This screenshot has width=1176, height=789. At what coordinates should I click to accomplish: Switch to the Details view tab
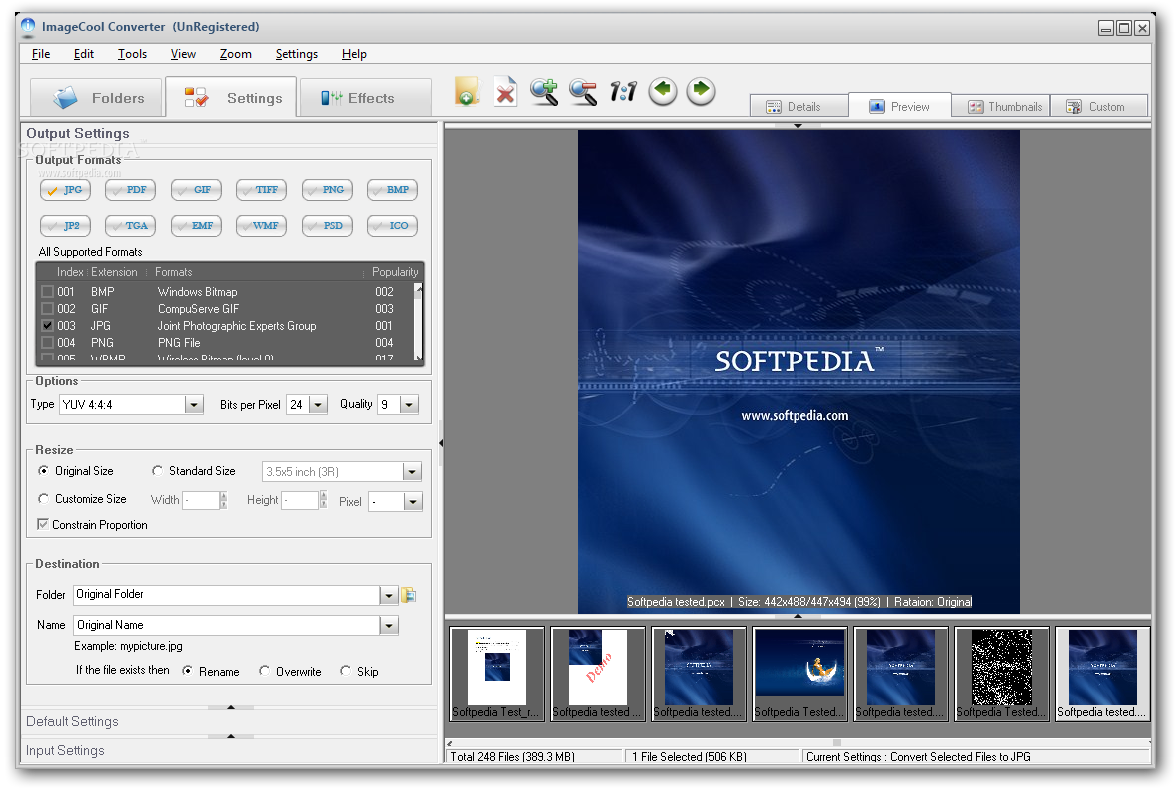pyautogui.click(x=800, y=106)
